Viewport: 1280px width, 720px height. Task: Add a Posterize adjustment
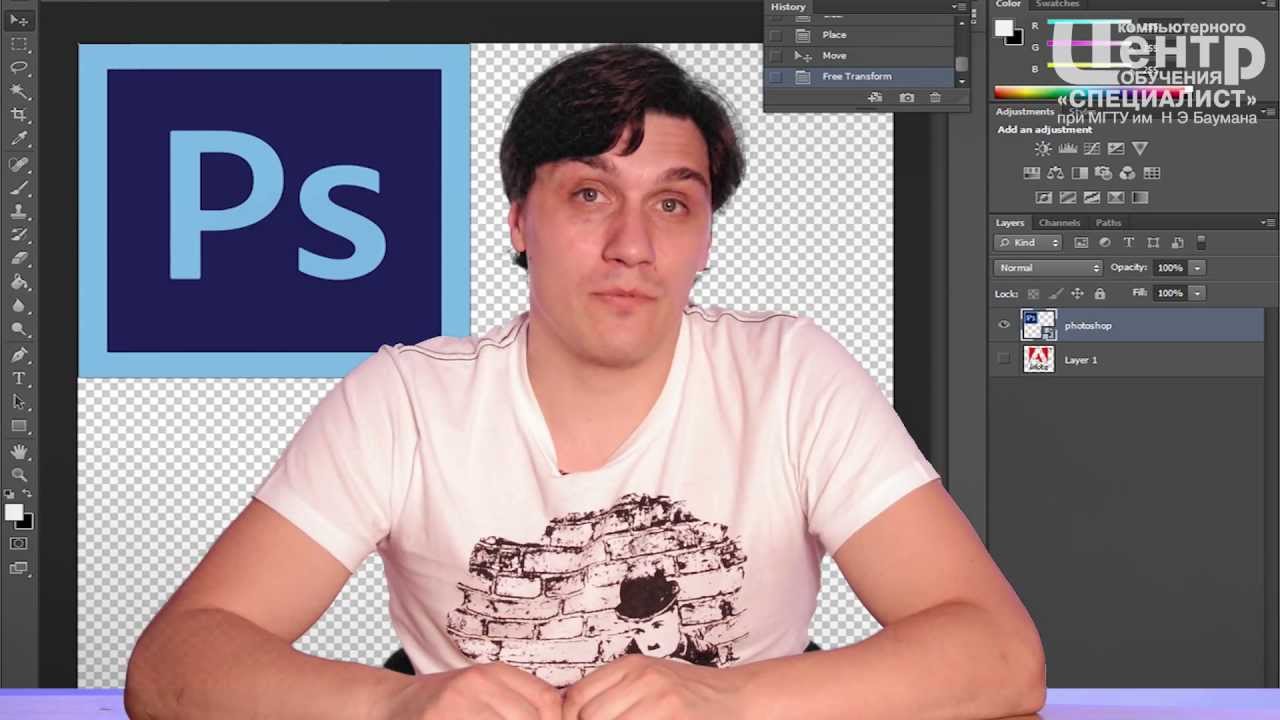(x=1067, y=198)
